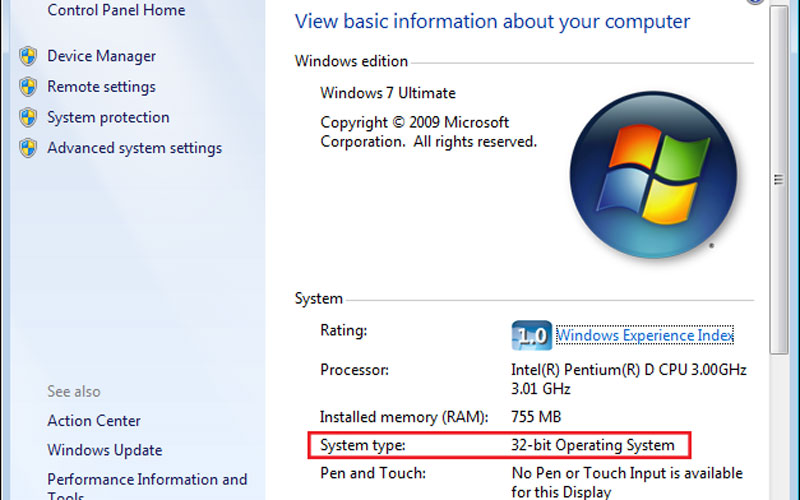Select the 755 MB installed memory value
Viewport: 800px width, 500px height.
[x=536, y=417]
